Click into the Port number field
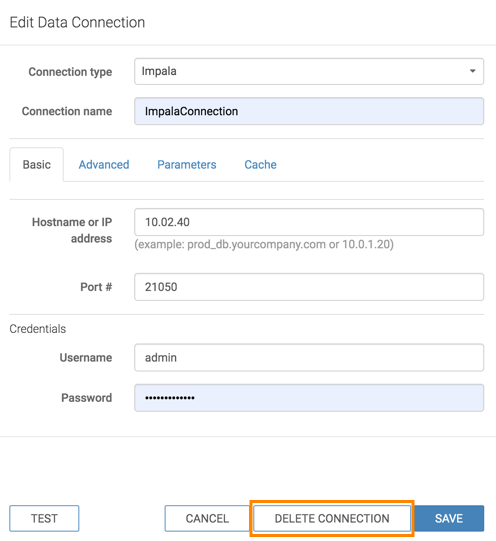This screenshot has height=541, width=496. pos(309,287)
